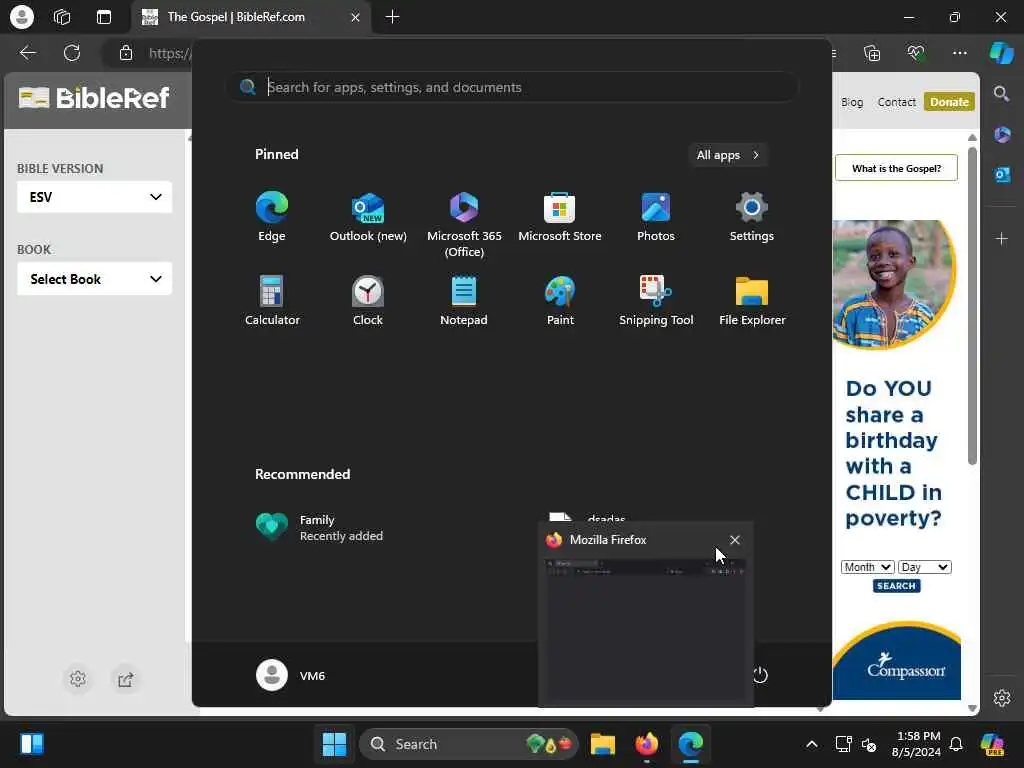1024x768 pixels.
Task: Click Windows Start button on taskbar
Action: point(334,744)
